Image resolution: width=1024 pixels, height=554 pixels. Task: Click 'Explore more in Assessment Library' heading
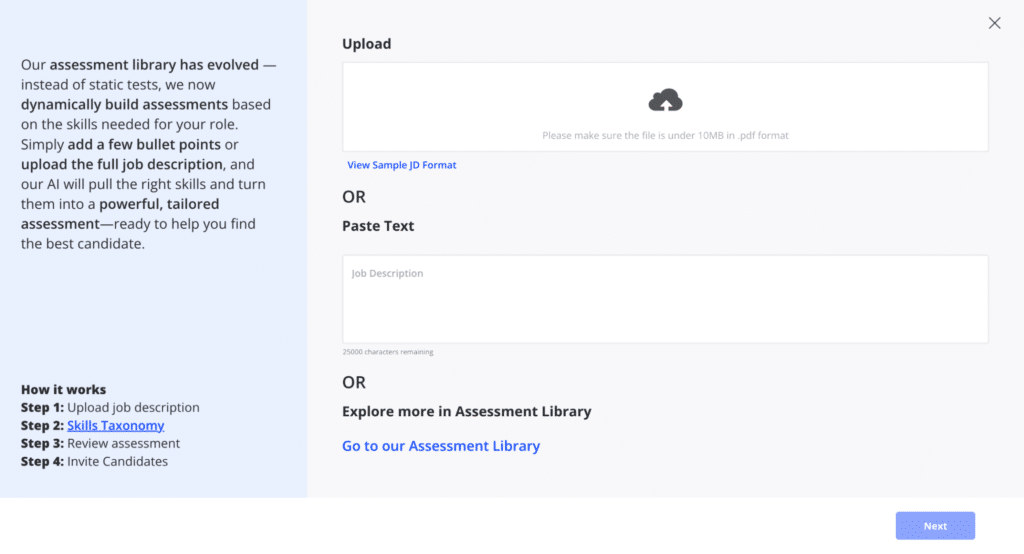(x=467, y=412)
